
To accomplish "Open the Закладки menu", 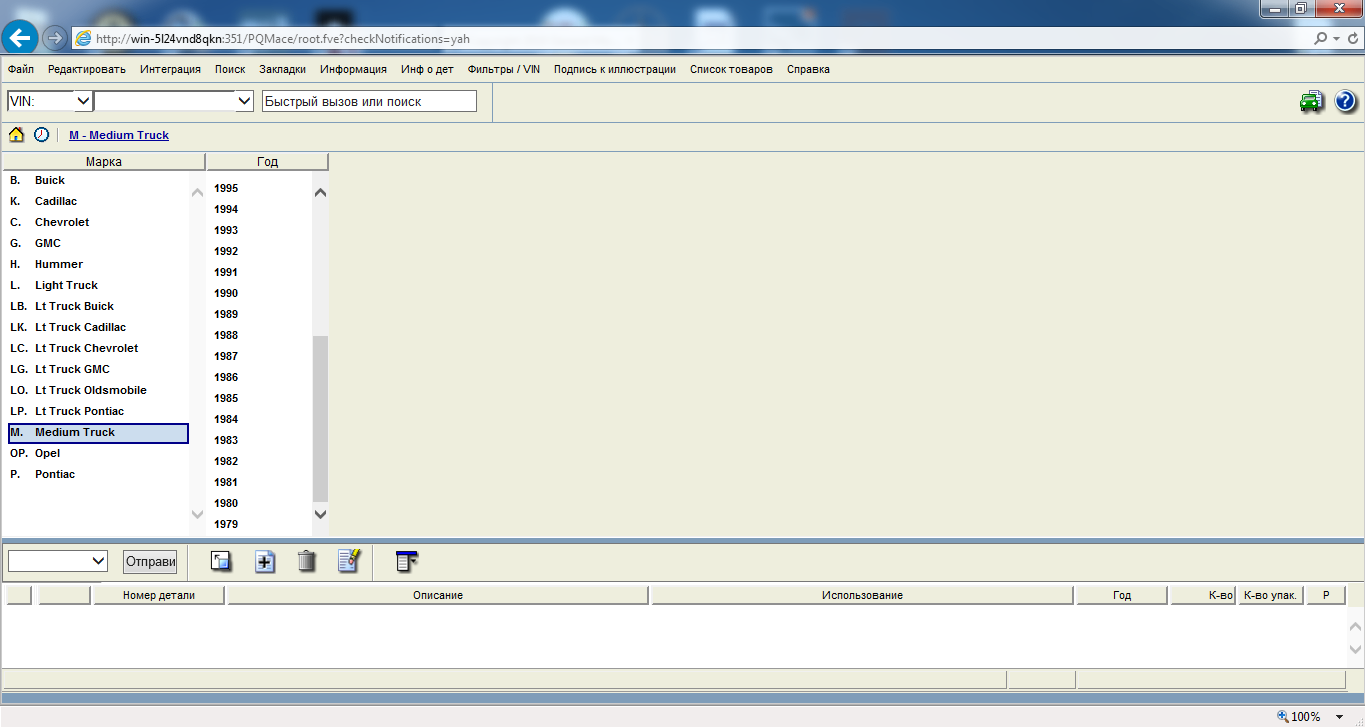I will point(282,69).
